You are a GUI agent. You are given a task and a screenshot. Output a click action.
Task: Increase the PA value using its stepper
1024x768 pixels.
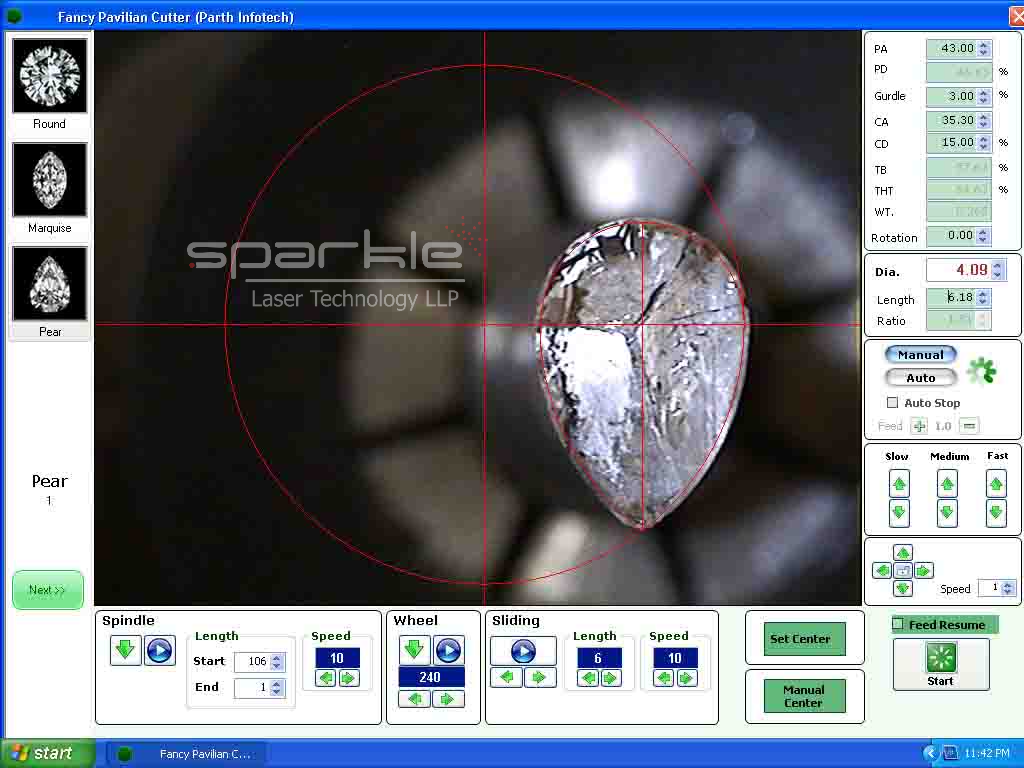tap(985, 43)
